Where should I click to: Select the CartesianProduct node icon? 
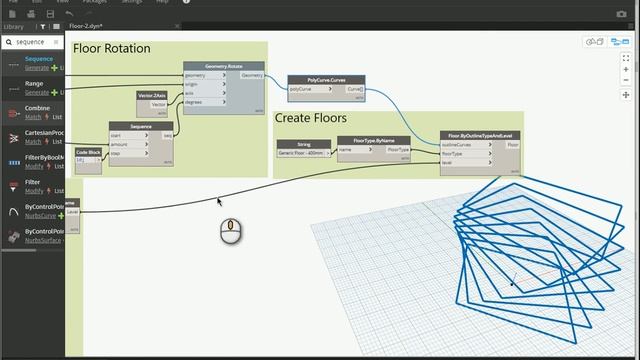14,138
